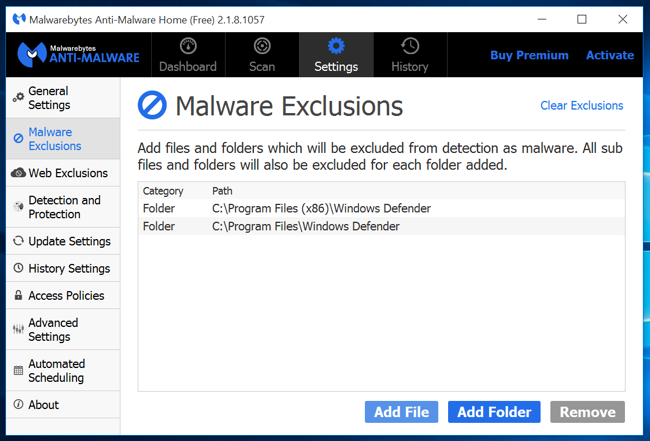Viewport: 650px width, 441px height.
Task: Open History Settings section
Action: [x=63, y=268]
